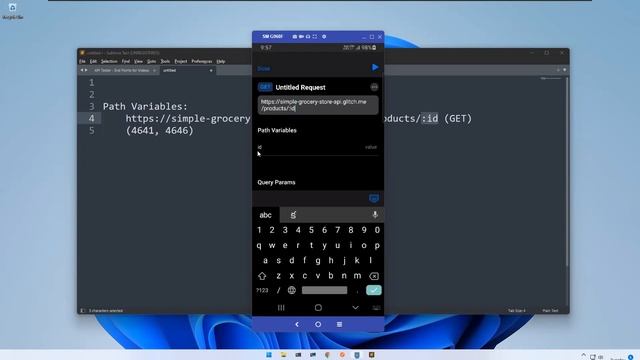Click the screenshot camera icon in mirror title bar
This screenshot has width=640, height=360.
point(294,37)
